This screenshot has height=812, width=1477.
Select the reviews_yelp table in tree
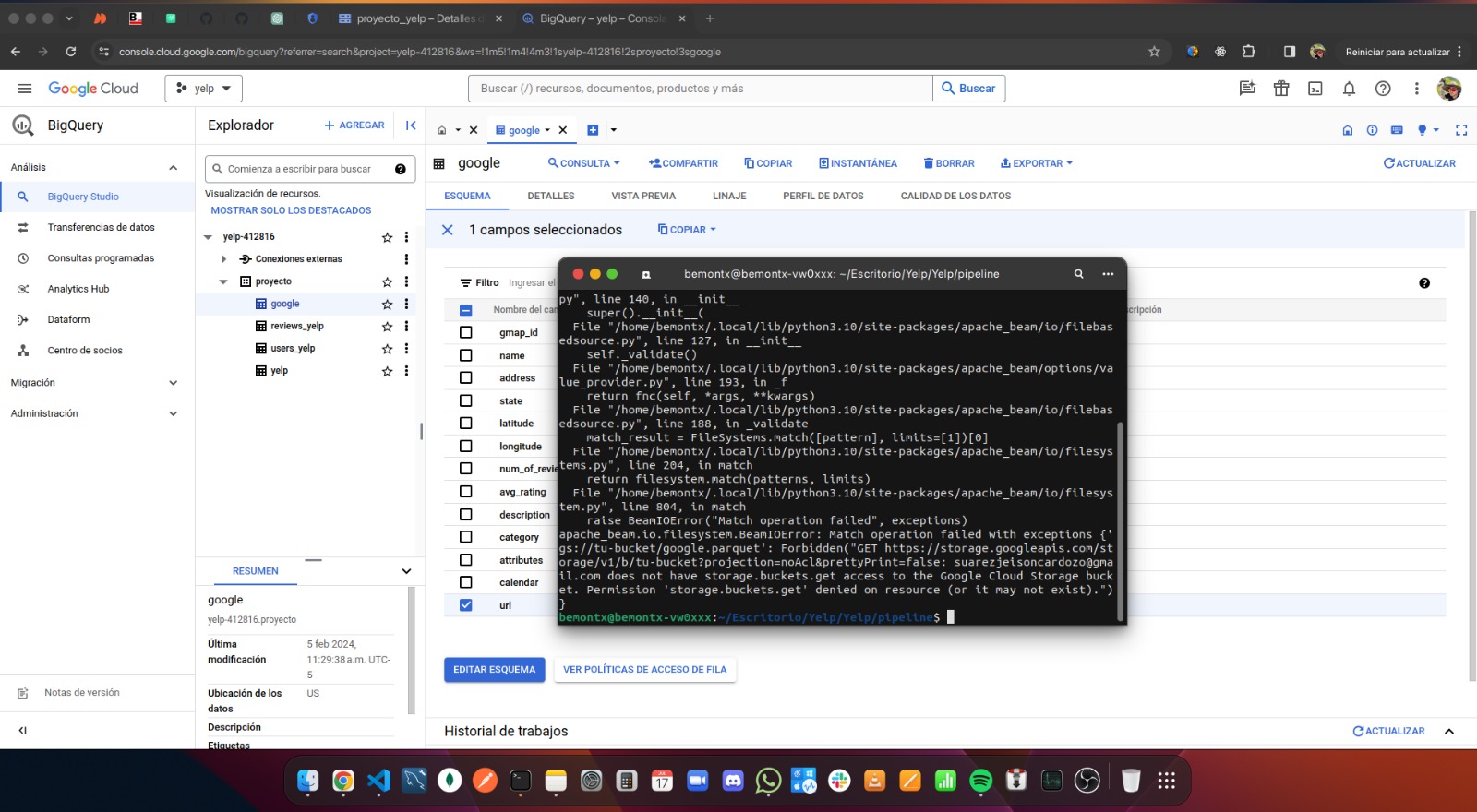click(x=297, y=327)
